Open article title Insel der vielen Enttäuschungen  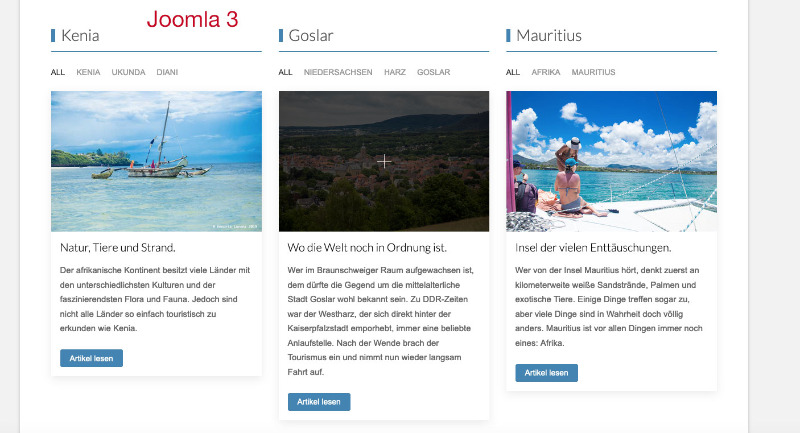pyautogui.click(x=593, y=248)
